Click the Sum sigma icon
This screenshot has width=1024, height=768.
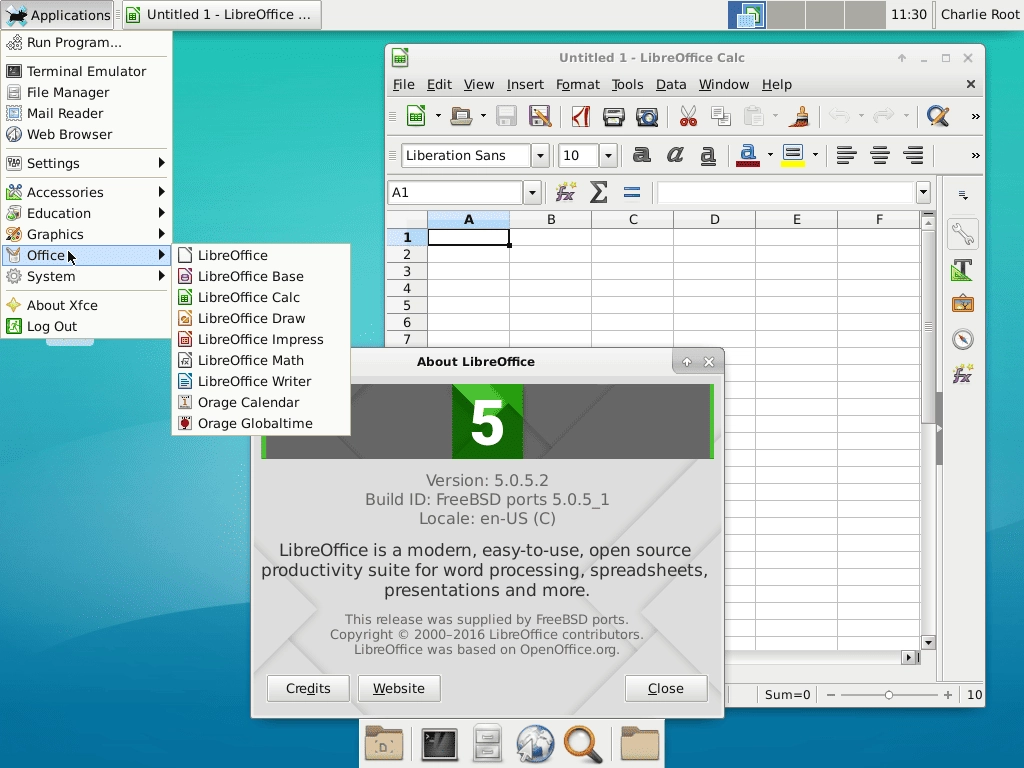click(598, 193)
